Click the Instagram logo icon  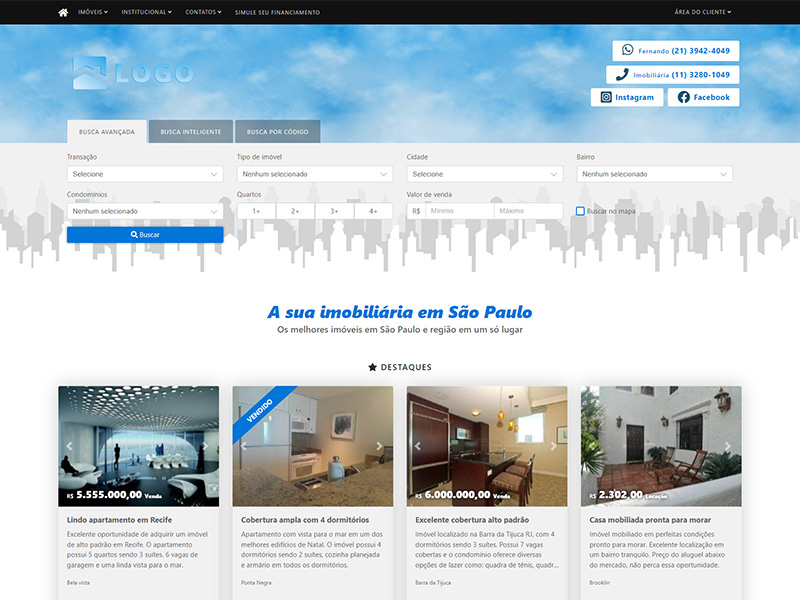pos(606,97)
